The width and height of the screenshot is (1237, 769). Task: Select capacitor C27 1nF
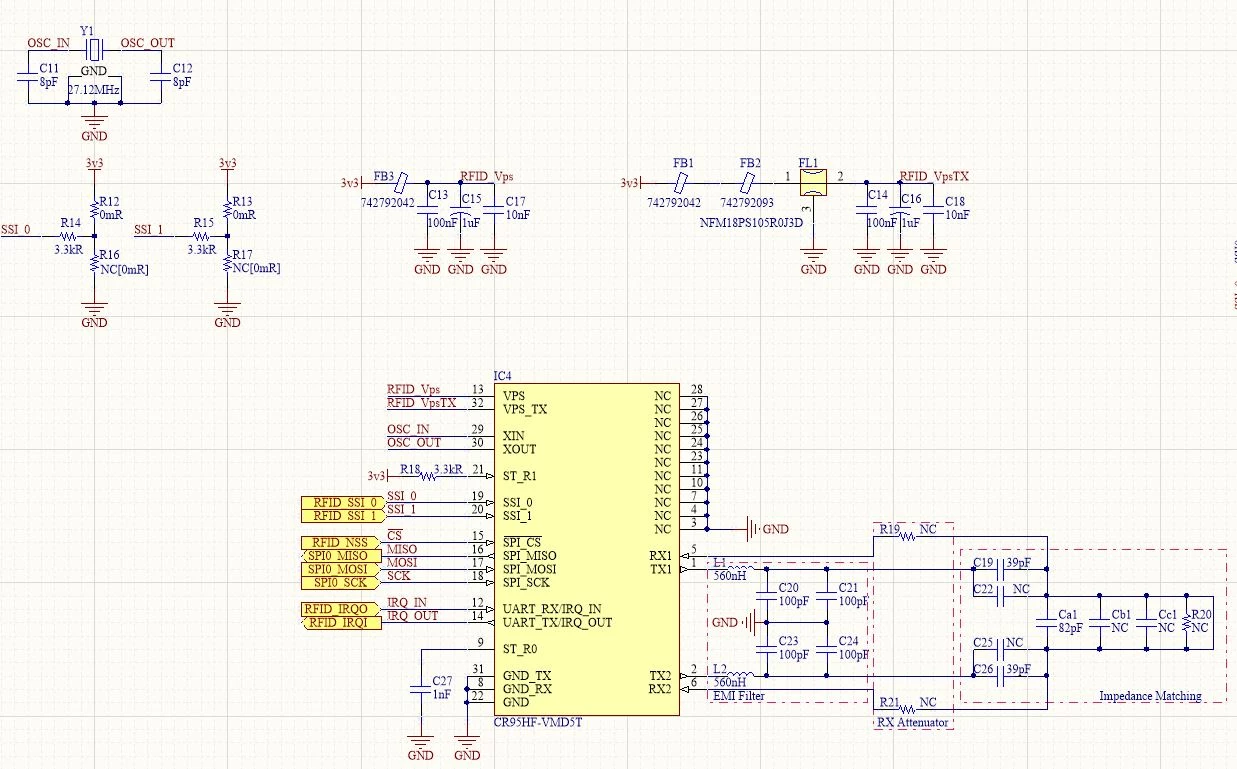(420, 690)
